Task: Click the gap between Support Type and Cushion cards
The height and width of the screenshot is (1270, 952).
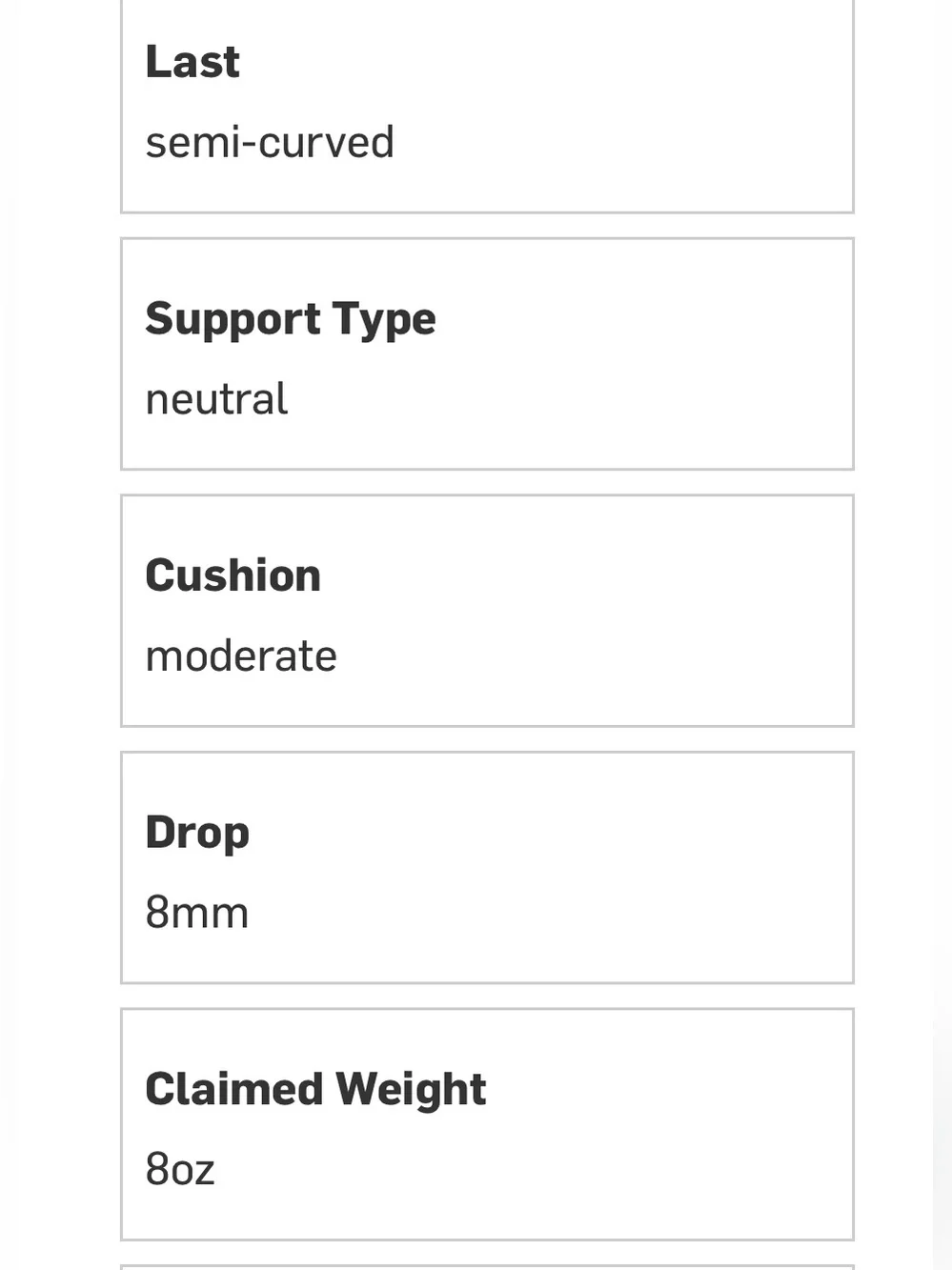Action: (487, 482)
